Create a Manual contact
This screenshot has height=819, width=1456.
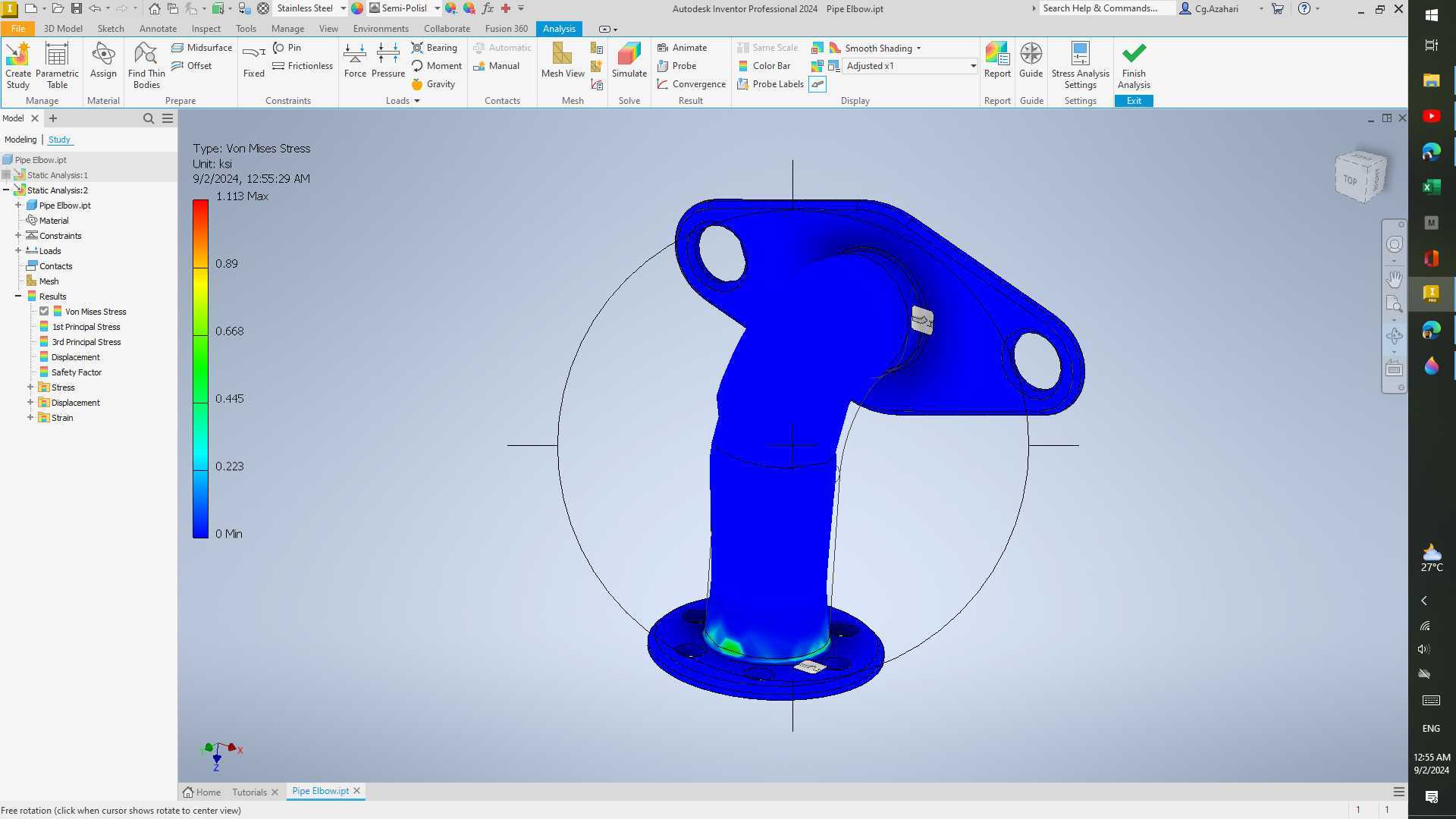(497, 65)
